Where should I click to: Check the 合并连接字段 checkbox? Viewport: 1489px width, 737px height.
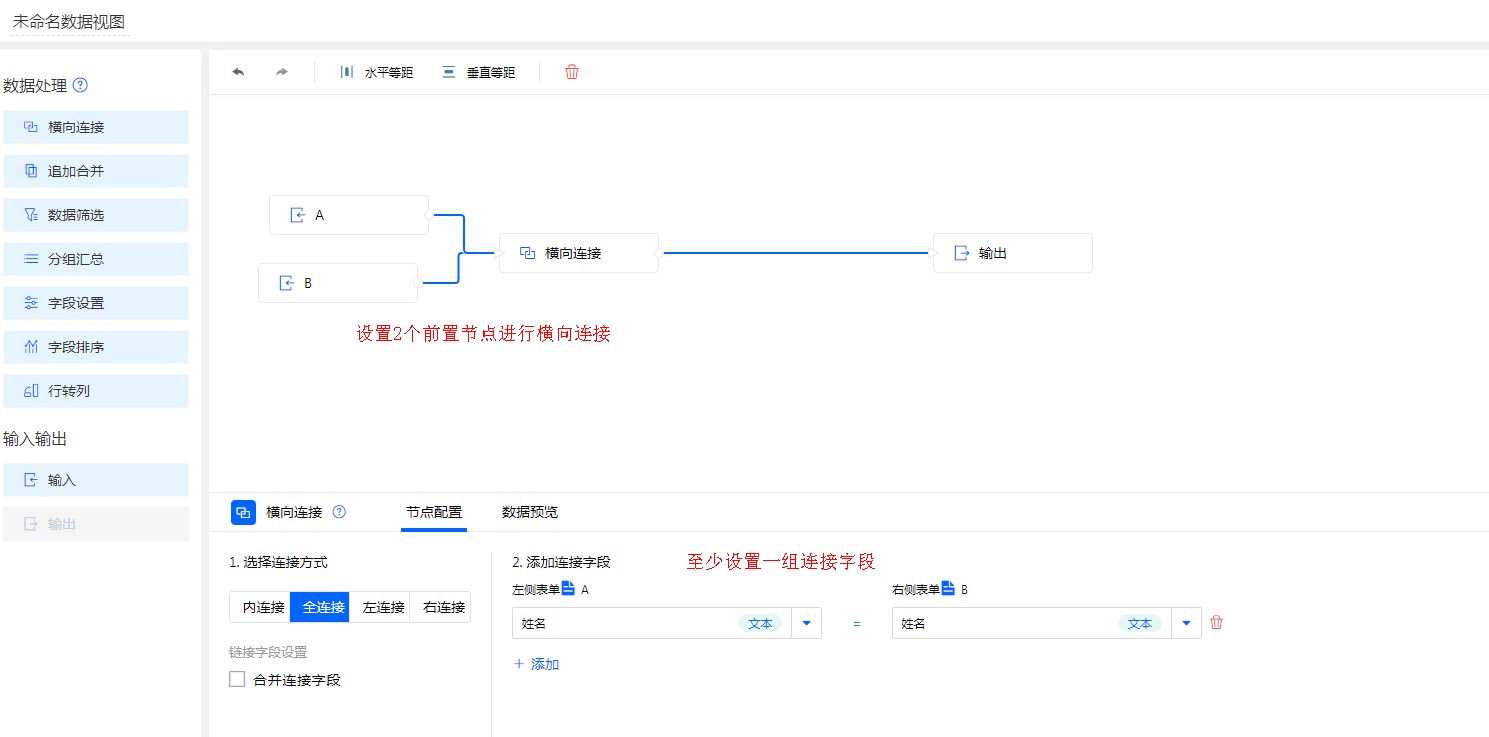pos(237,680)
